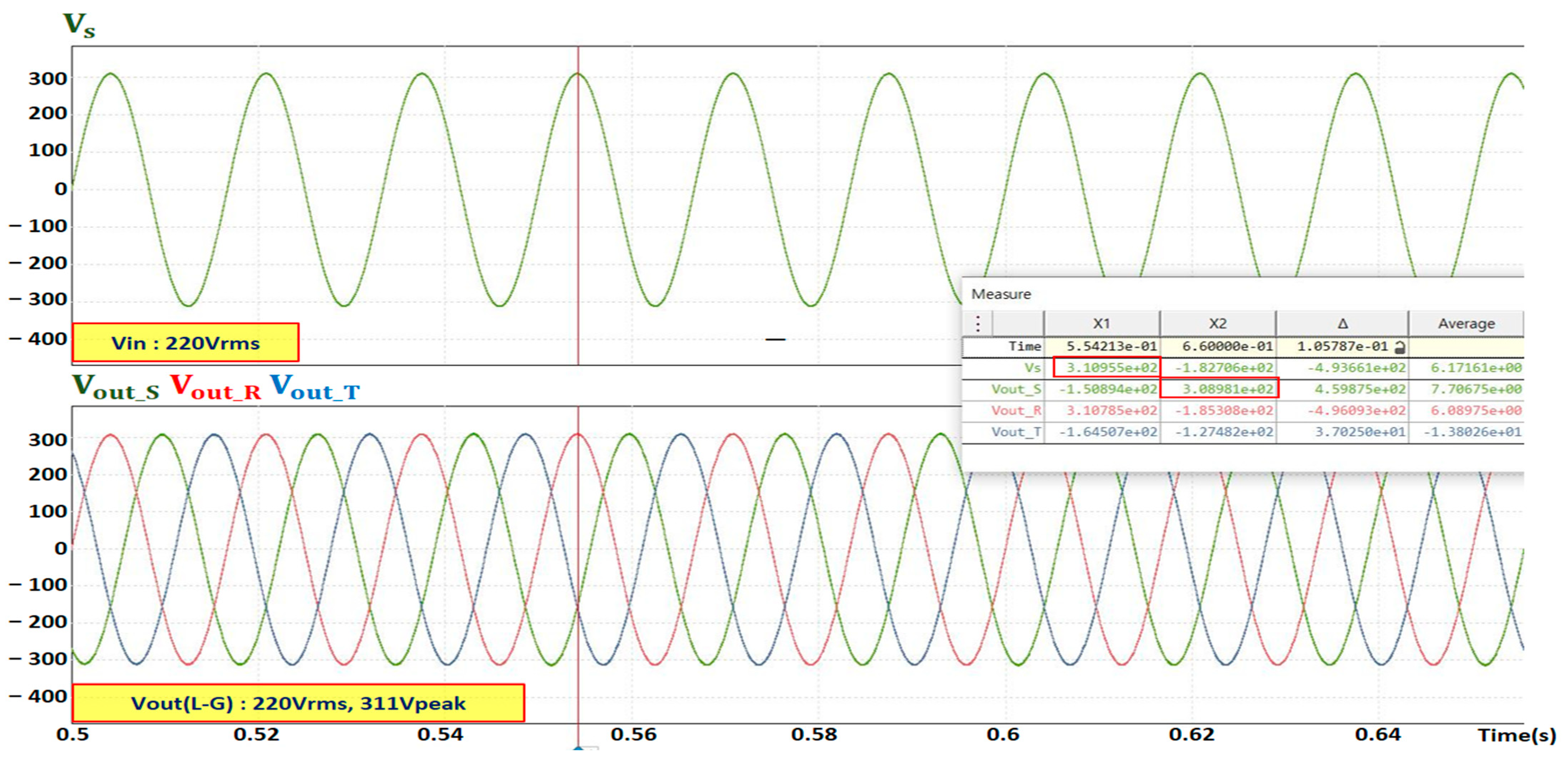
Task: Toggle the delta lock icon in the Time row
Action: 1400,347
